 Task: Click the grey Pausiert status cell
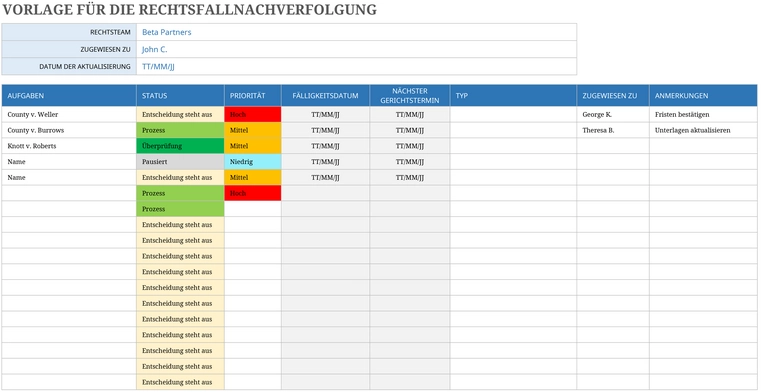(x=180, y=162)
